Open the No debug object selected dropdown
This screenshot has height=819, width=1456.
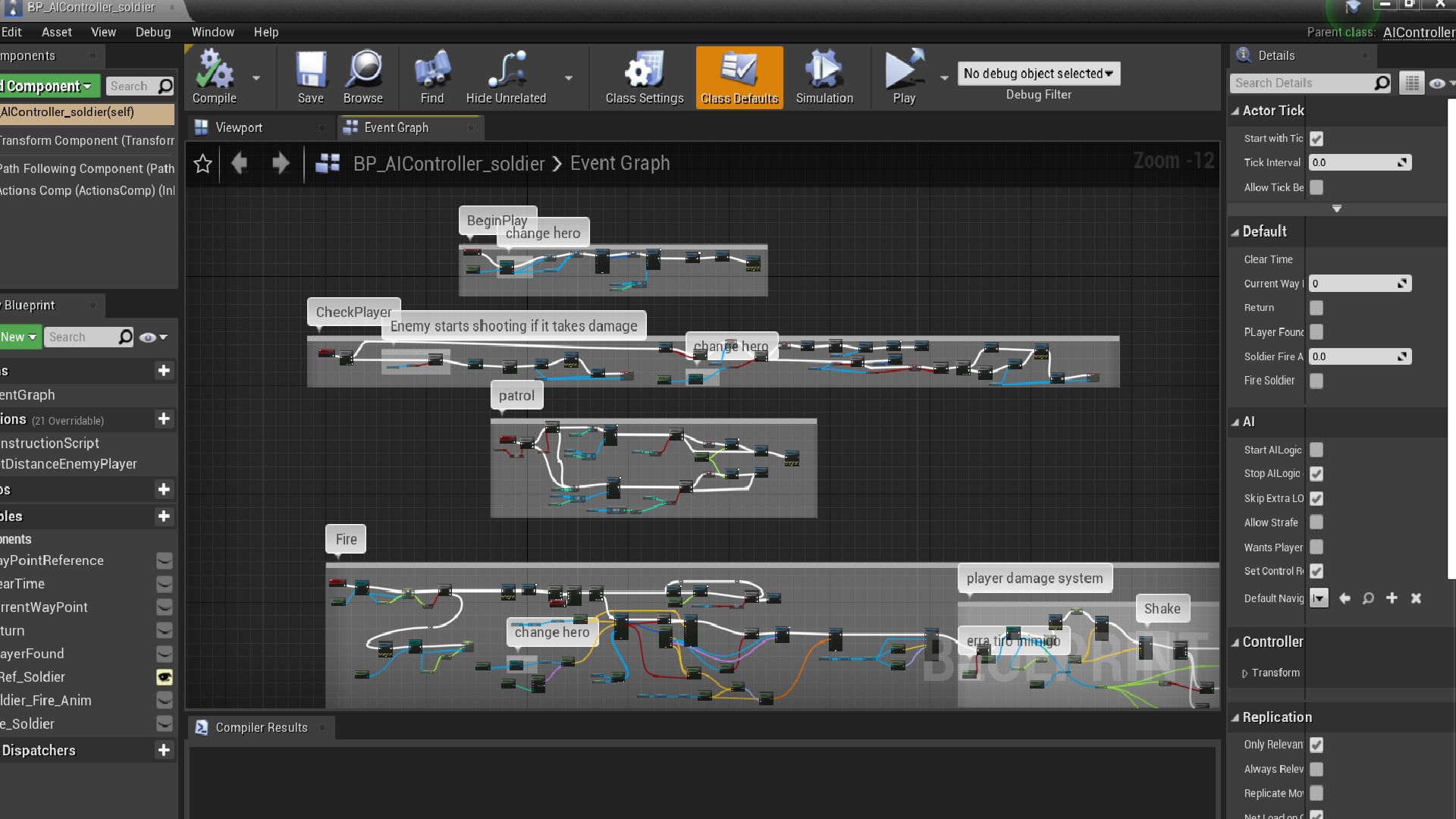tap(1037, 73)
